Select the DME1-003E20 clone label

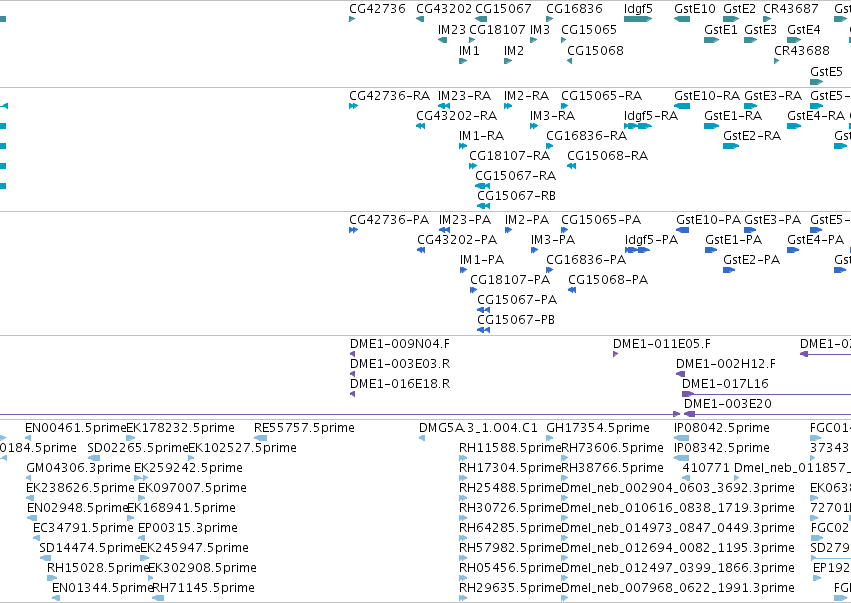(x=727, y=404)
